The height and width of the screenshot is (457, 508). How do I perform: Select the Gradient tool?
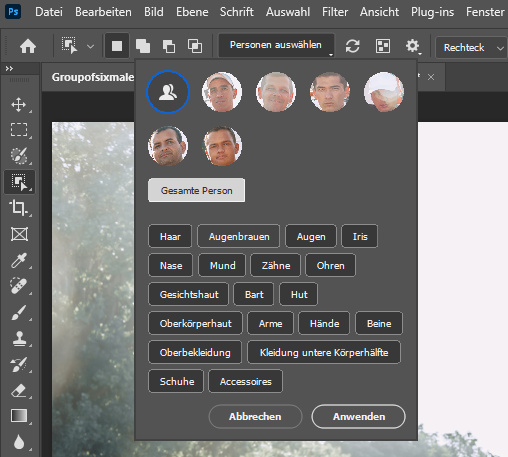pos(19,416)
